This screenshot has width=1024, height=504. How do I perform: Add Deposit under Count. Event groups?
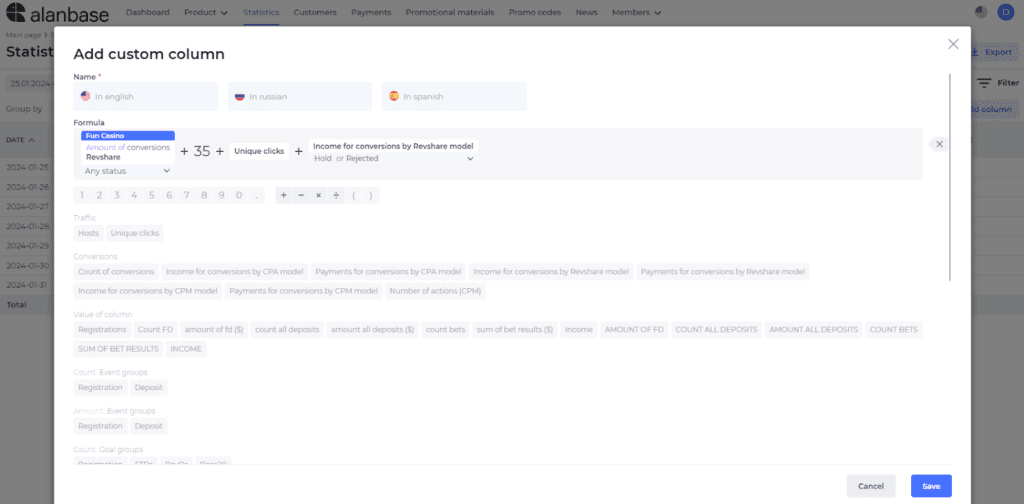point(148,387)
